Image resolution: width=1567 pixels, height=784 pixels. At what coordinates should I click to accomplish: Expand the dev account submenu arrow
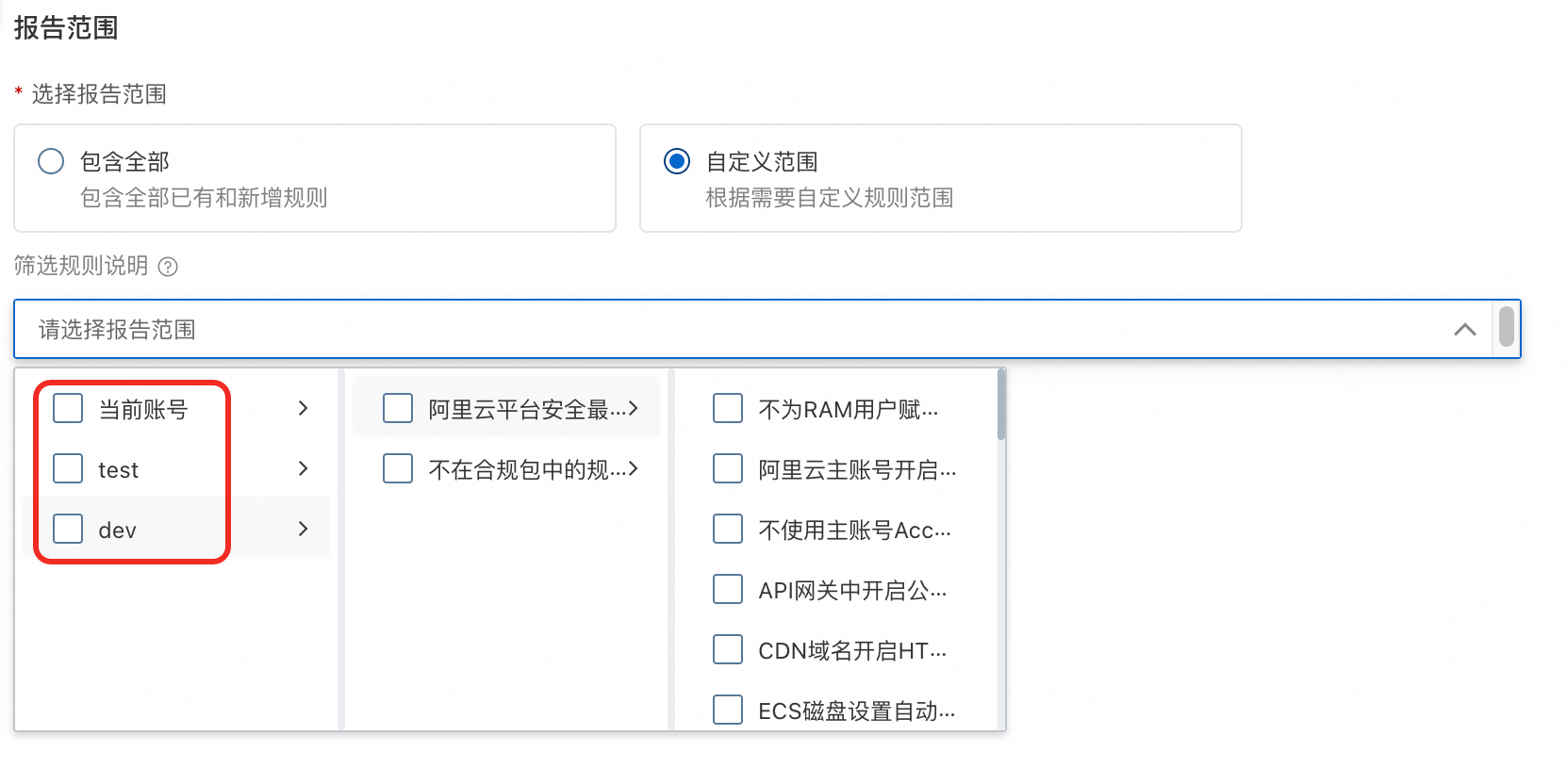[x=303, y=529]
